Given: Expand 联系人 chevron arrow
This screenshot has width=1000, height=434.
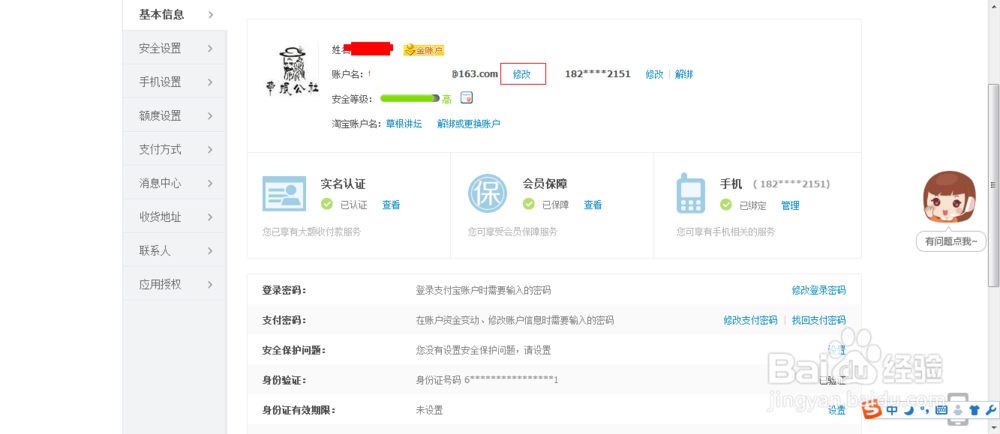Looking at the screenshot, I should pos(210,251).
